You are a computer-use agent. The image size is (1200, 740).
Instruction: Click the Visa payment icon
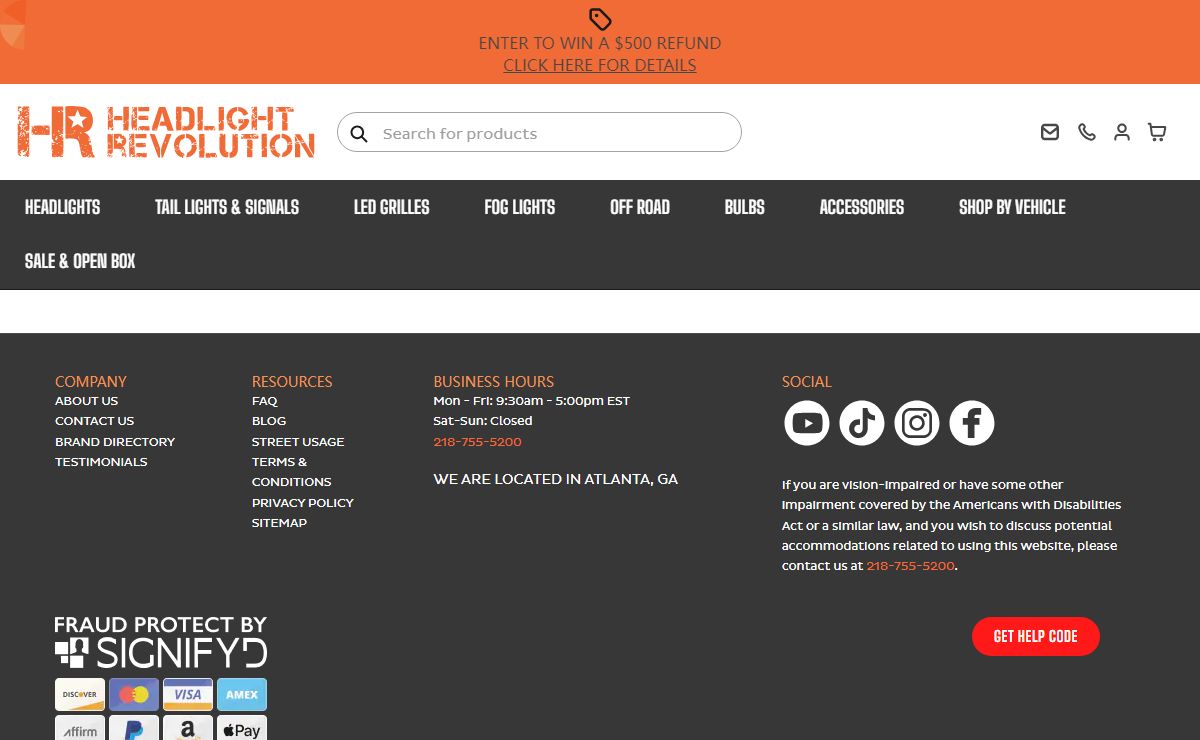coord(188,694)
